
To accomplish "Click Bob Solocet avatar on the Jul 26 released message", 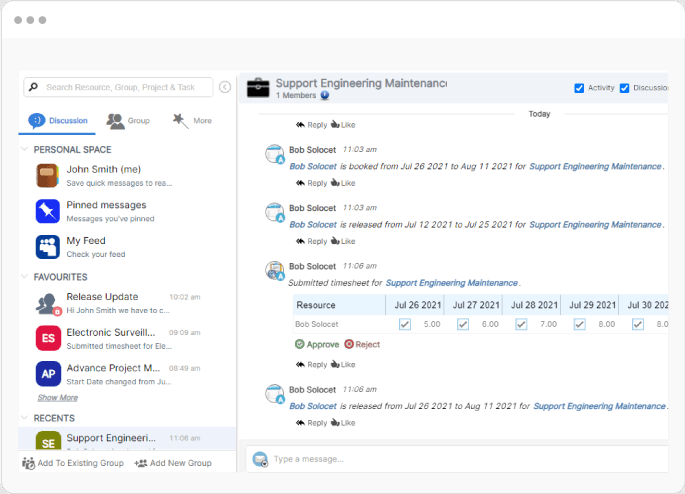I will point(275,394).
